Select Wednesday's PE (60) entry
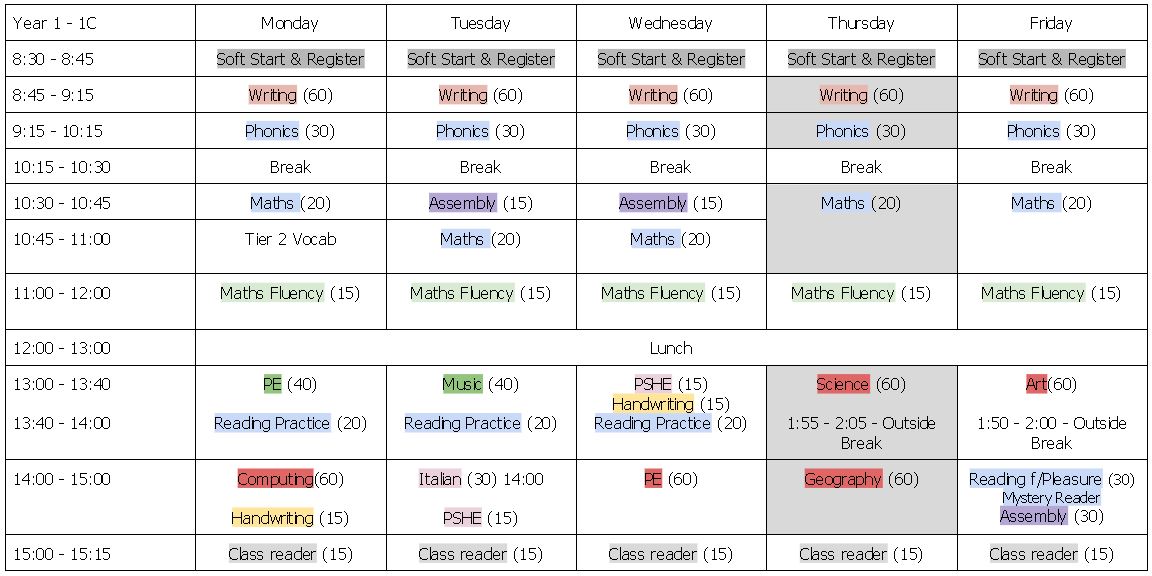Viewport: 1152px width, 576px height. click(670, 479)
